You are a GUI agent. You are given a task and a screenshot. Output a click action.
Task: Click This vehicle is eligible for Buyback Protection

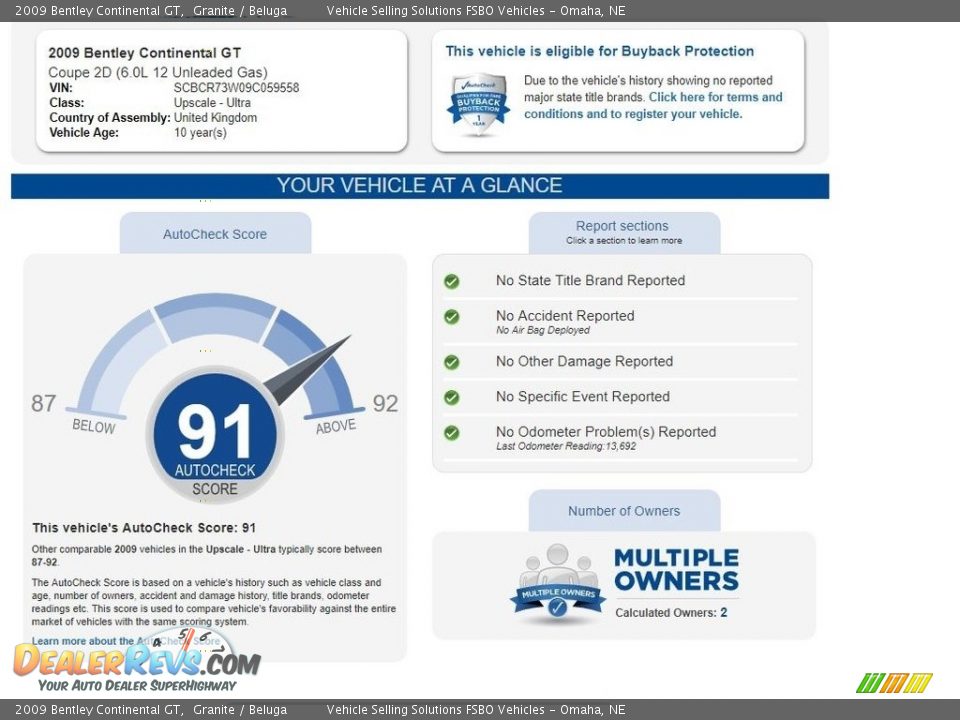point(600,51)
